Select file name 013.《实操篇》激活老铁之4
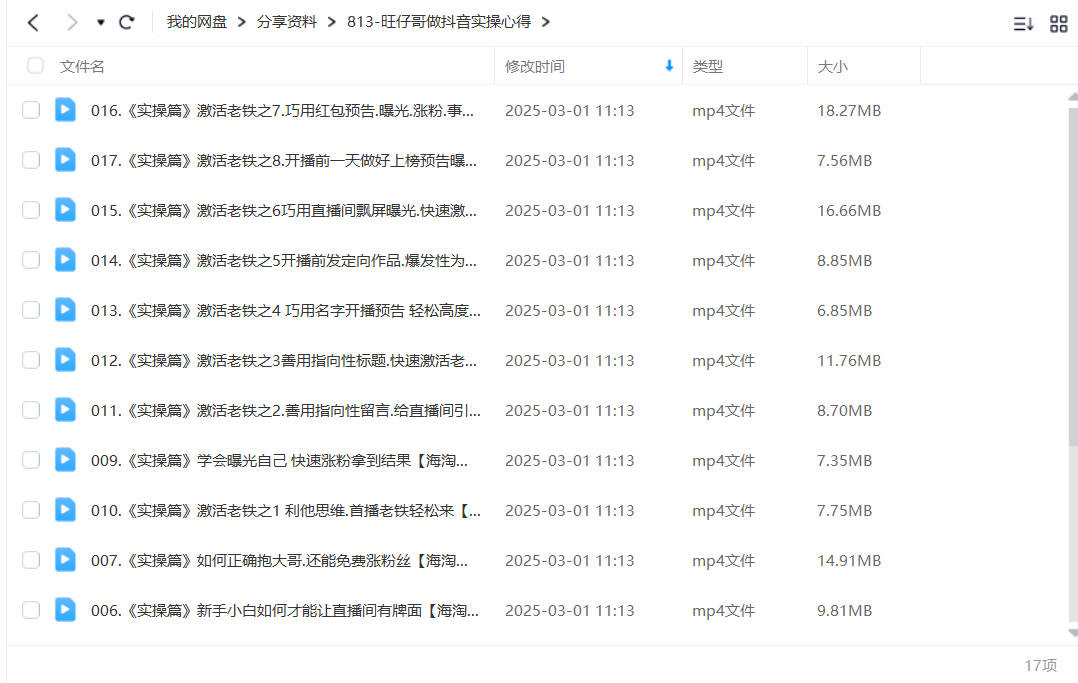 pos(286,311)
